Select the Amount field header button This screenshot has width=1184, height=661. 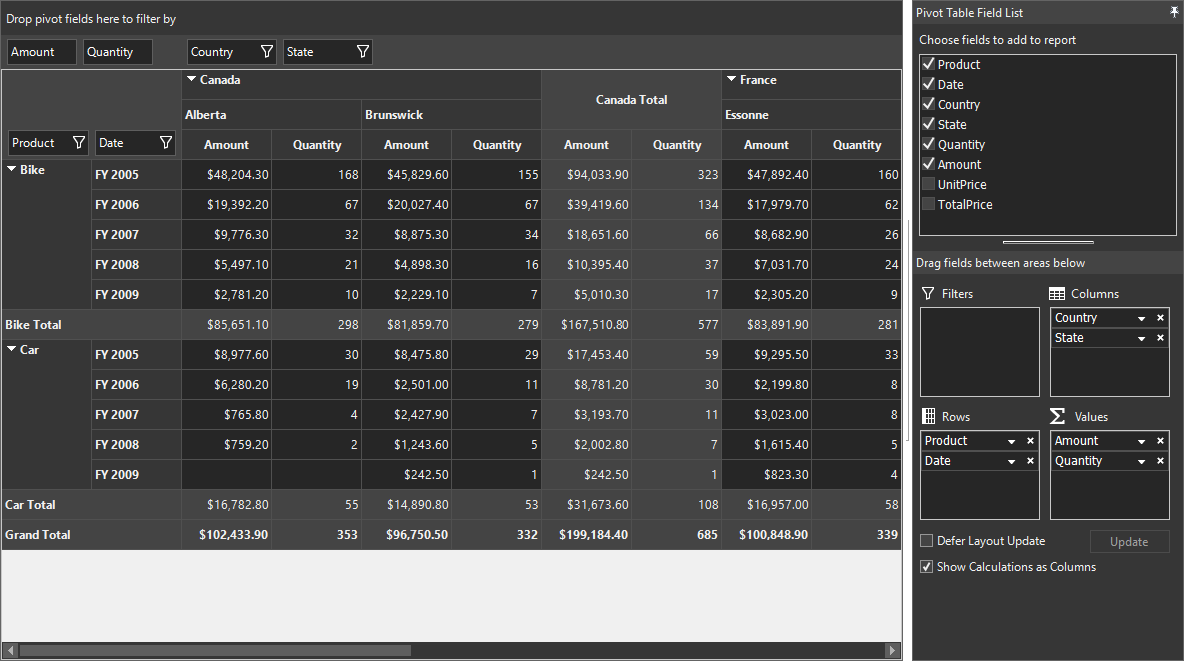click(42, 52)
